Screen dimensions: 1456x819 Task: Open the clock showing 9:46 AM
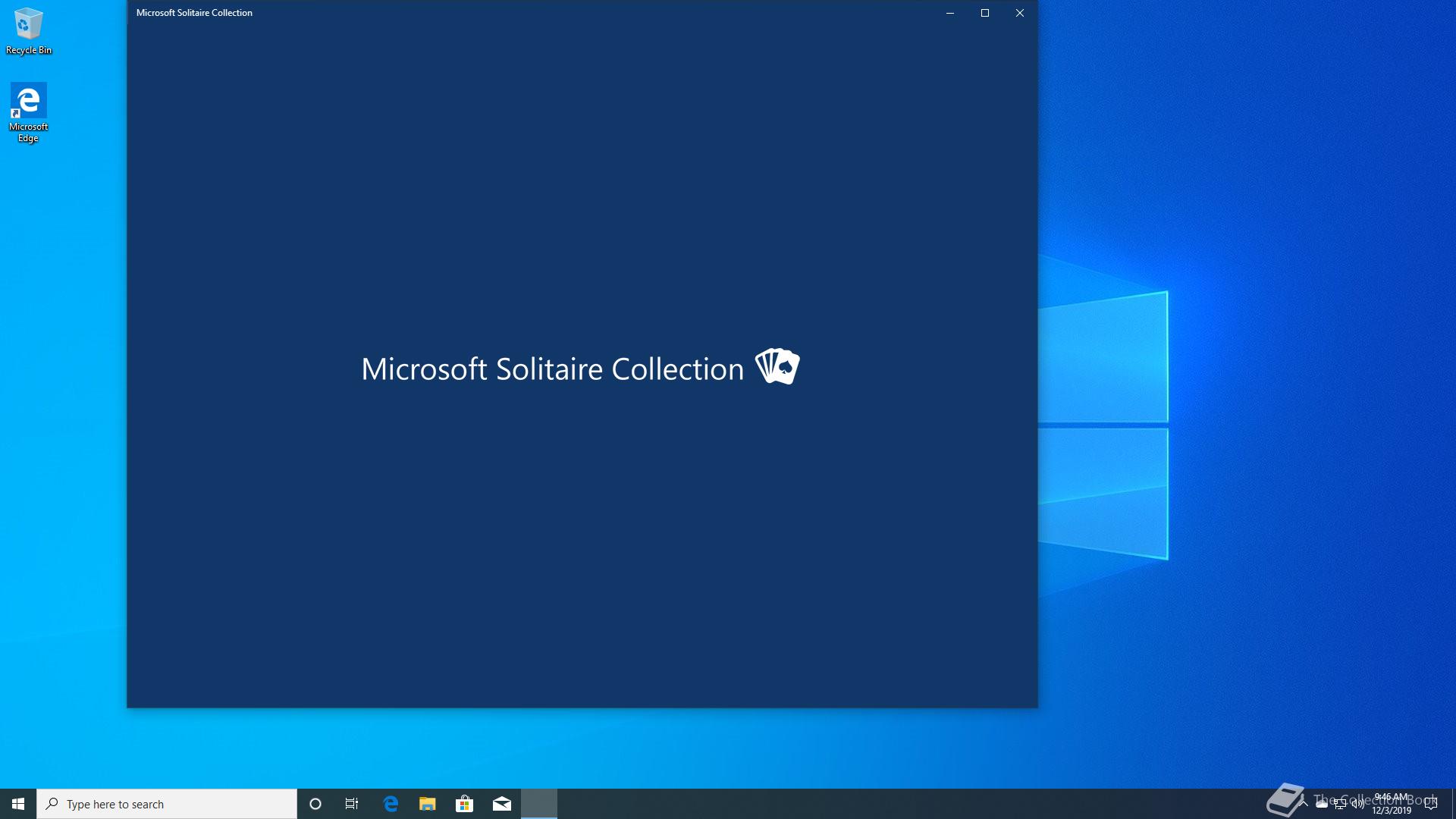coord(1392,804)
